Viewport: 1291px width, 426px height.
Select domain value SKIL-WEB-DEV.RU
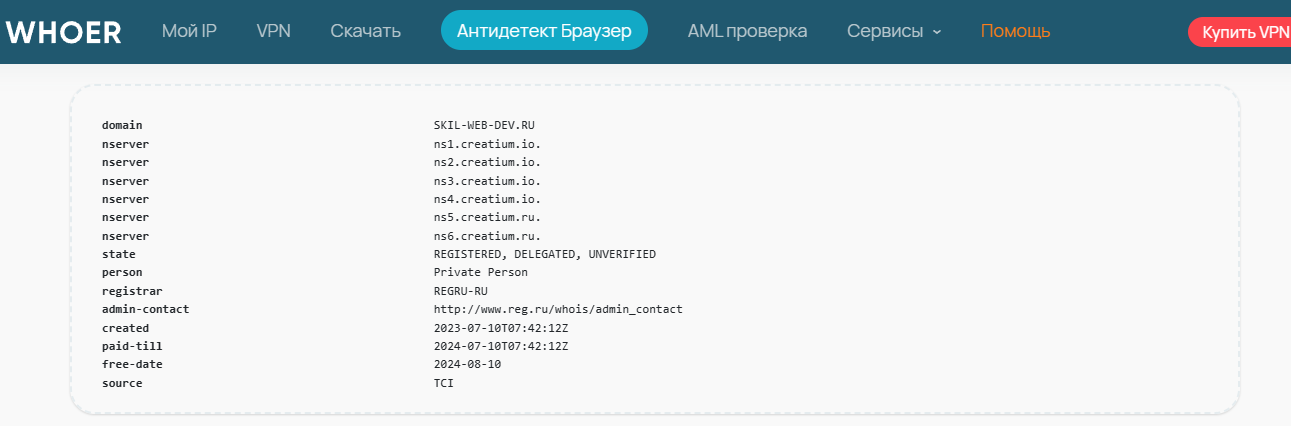pos(485,125)
